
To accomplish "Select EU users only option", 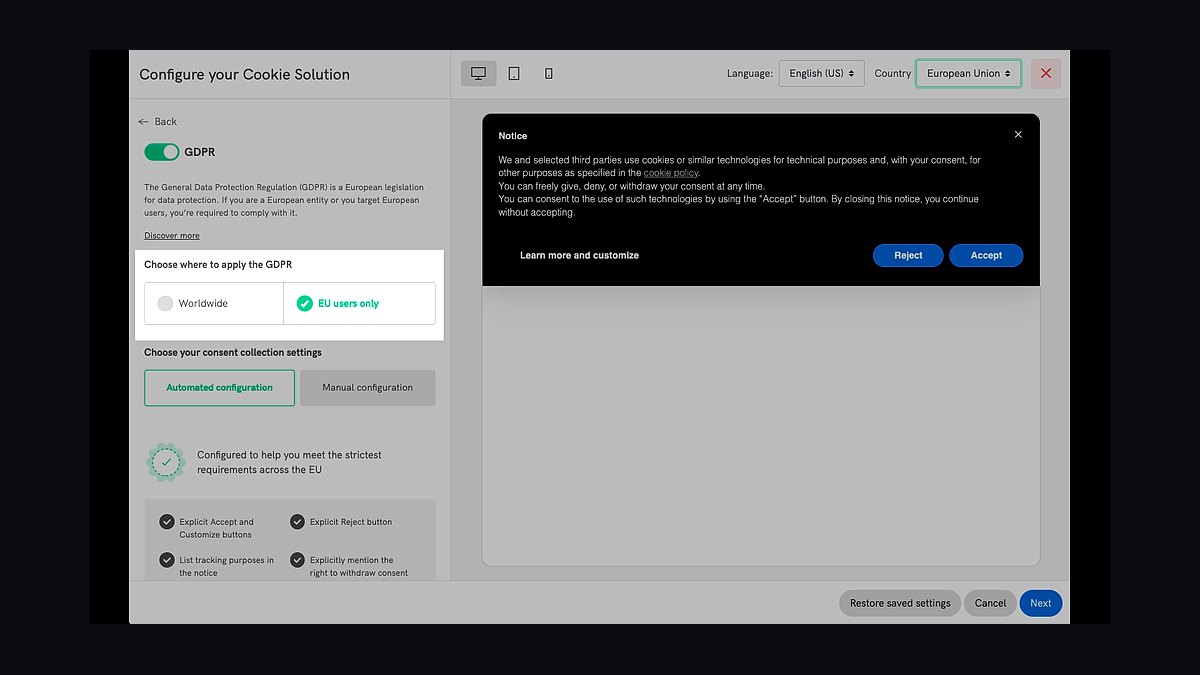I will pyautogui.click(x=359, y=303).
